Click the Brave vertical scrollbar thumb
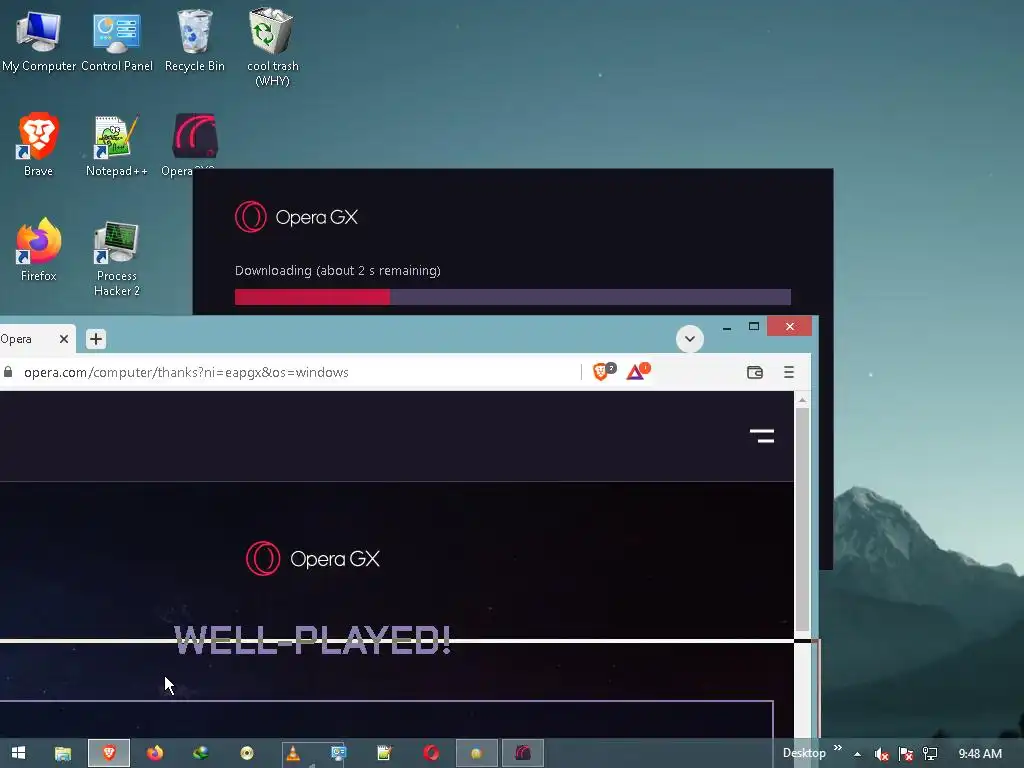The image size is (1024, 768). point(802,519)
